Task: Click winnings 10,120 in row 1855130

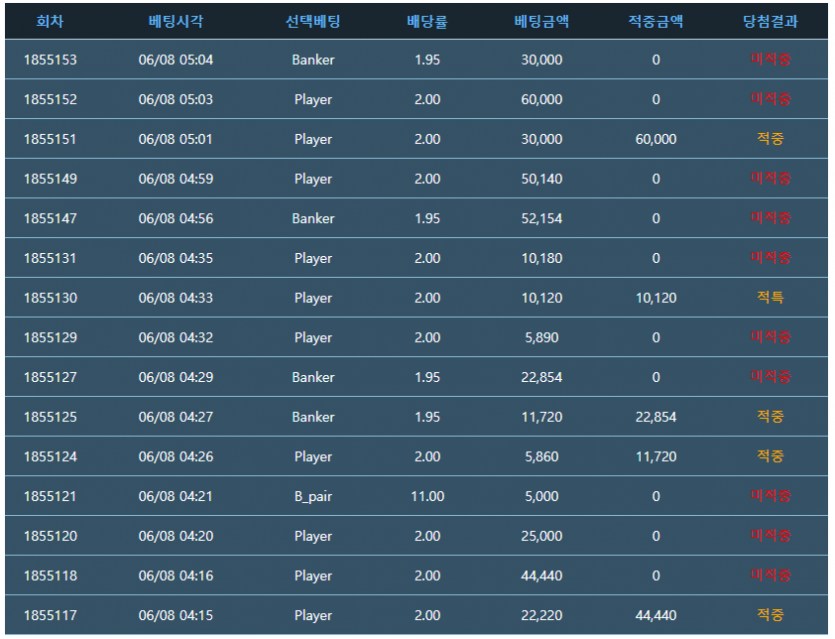Action: pos(656,298)
